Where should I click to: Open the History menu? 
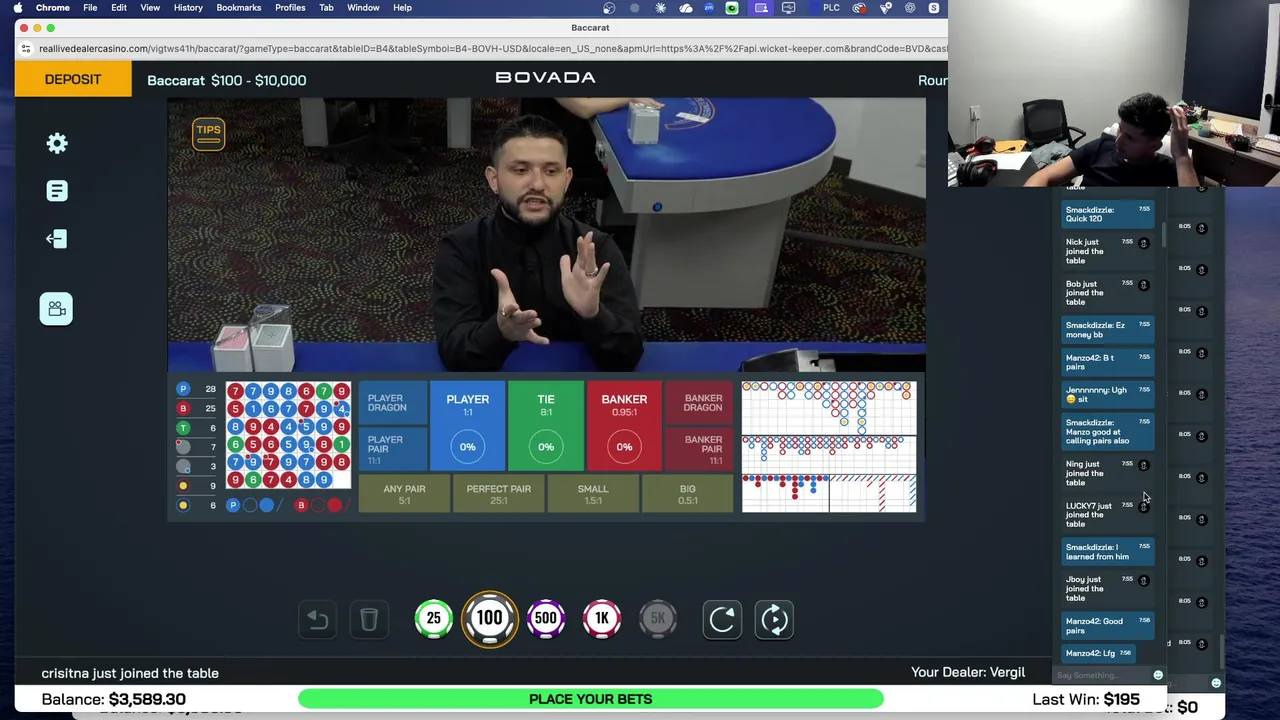[x=188, y=7]
